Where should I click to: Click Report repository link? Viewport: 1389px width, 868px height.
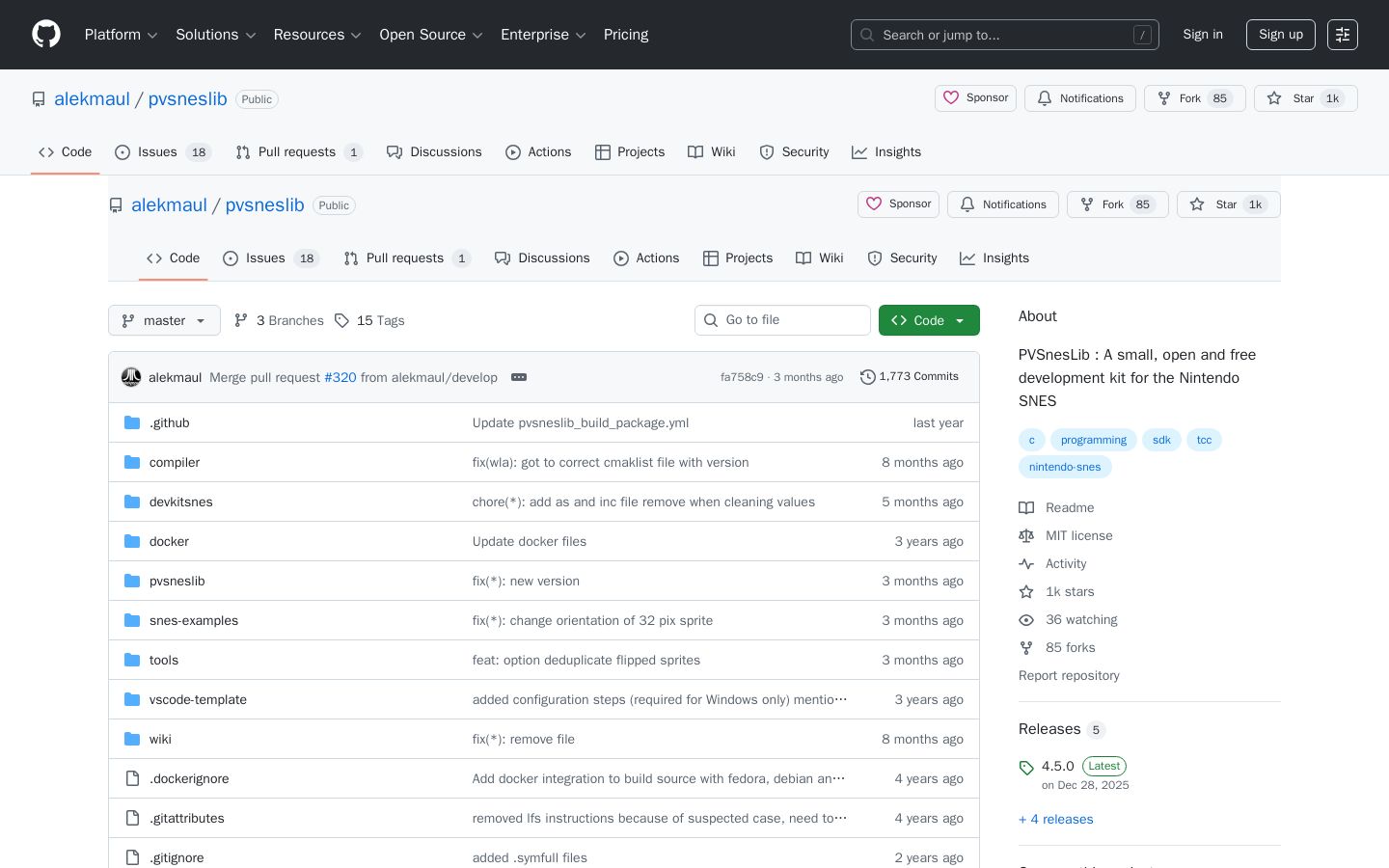1069,676
